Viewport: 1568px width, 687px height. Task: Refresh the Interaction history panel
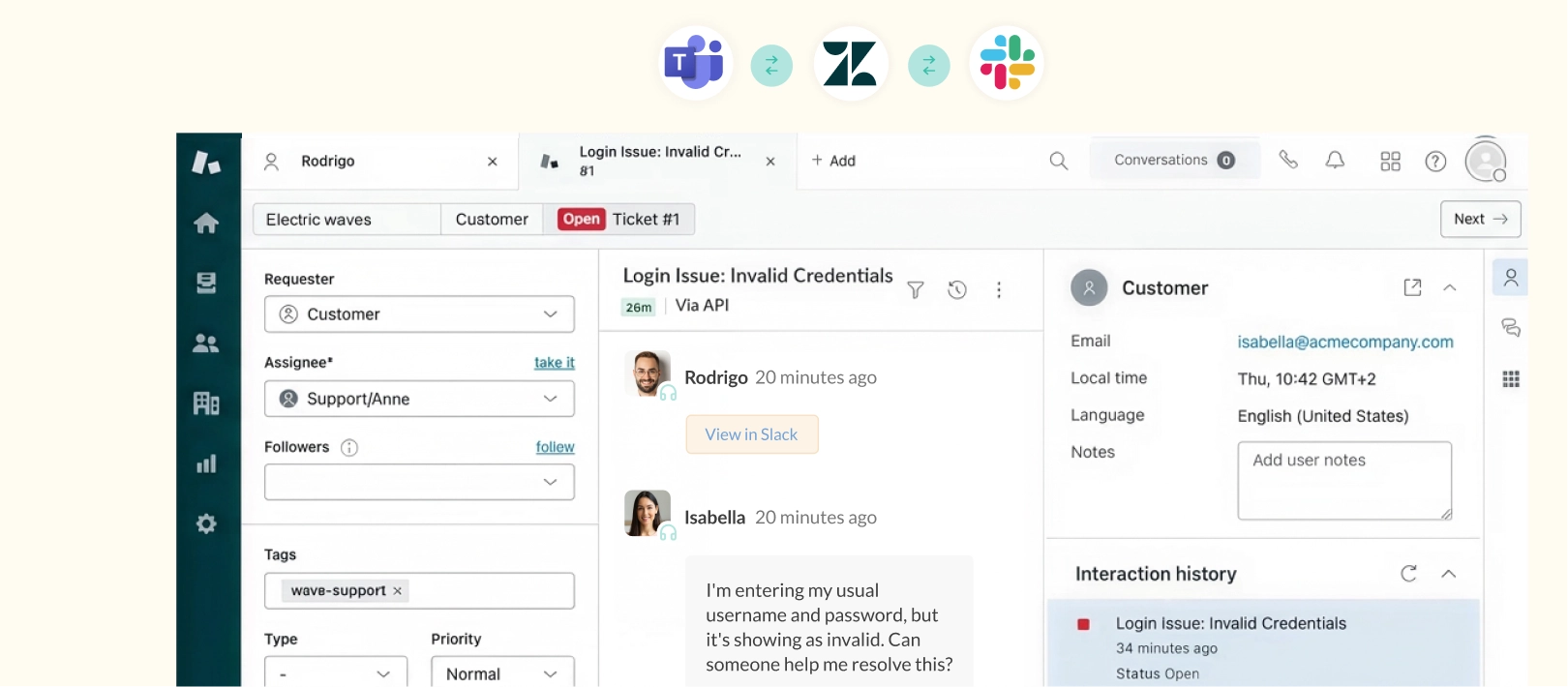(1408, 573)
